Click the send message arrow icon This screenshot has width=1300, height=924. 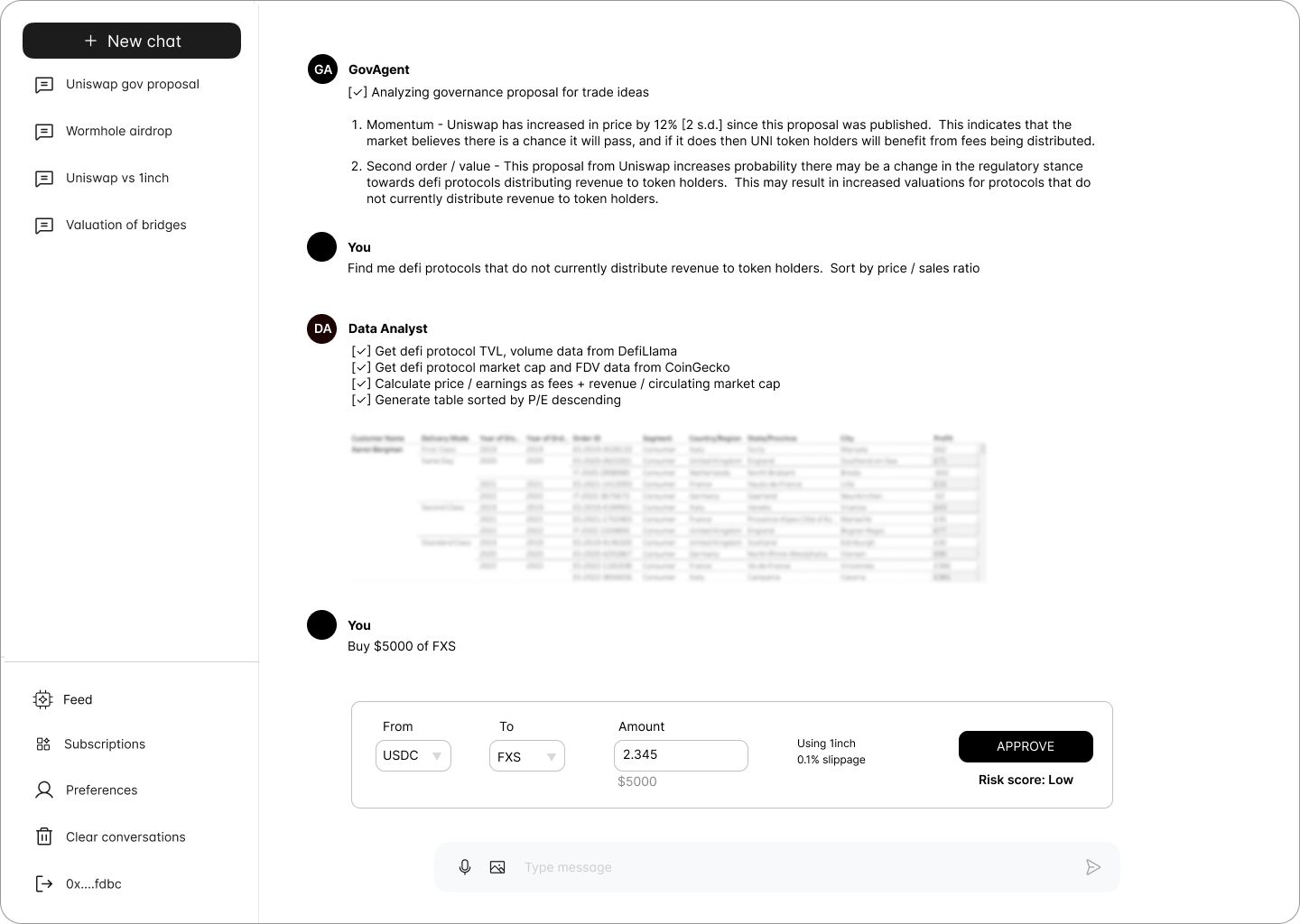pyautogui.click(x=1093, y=867)
